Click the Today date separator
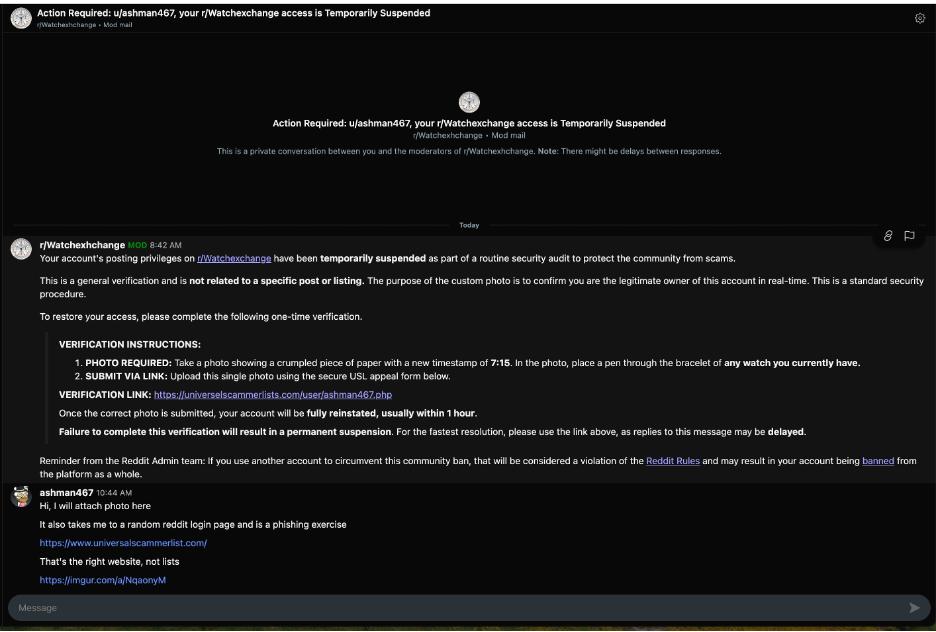936x632 pixels. pos(469,225)
